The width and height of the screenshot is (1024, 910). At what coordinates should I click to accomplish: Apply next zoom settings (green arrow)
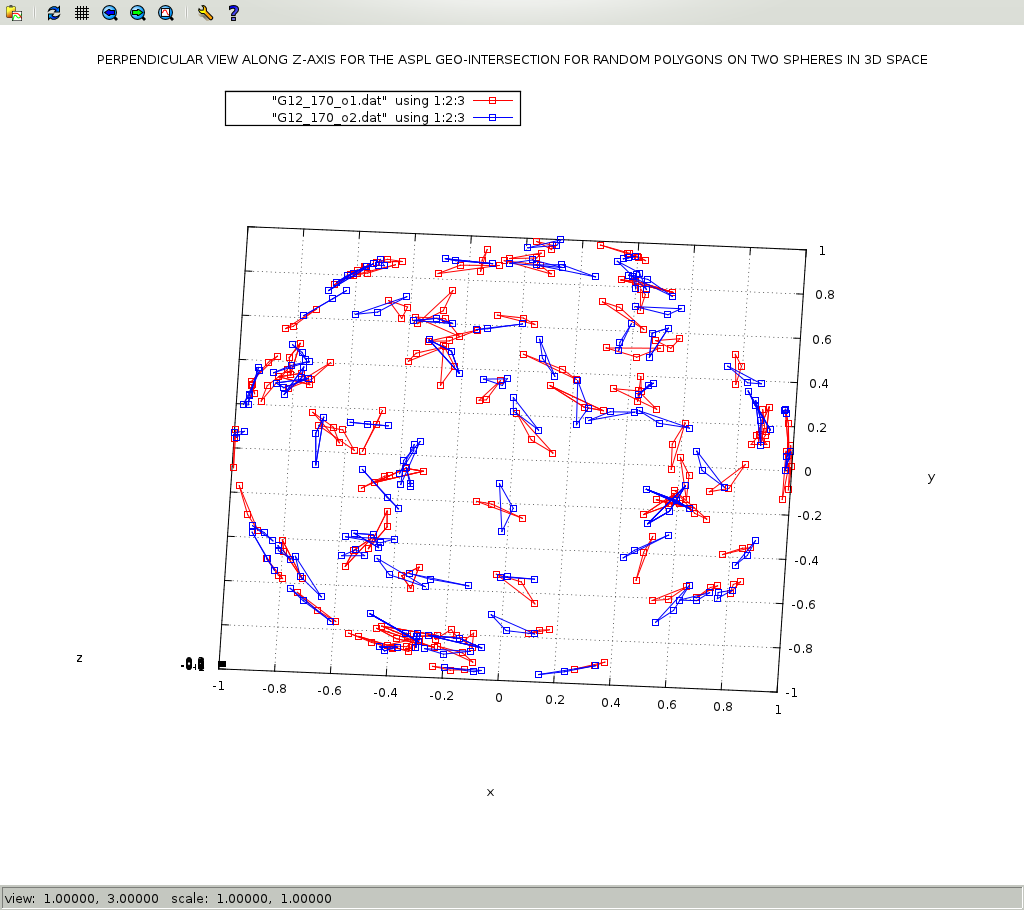(x=138, y=13)
